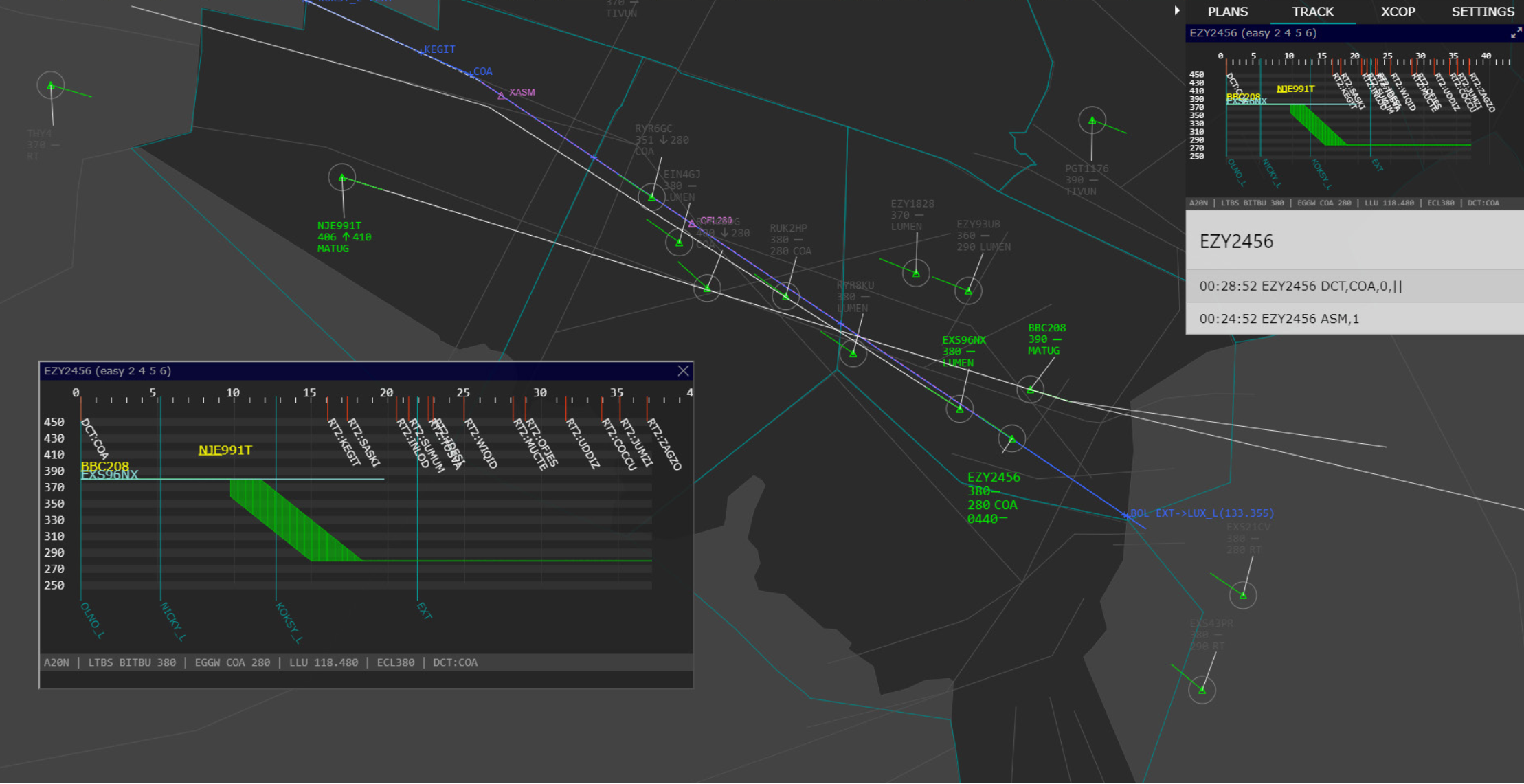The image size is (1524, 784).
Task: Open the SETTINGS tab
Action: (x=1482, y=12)
